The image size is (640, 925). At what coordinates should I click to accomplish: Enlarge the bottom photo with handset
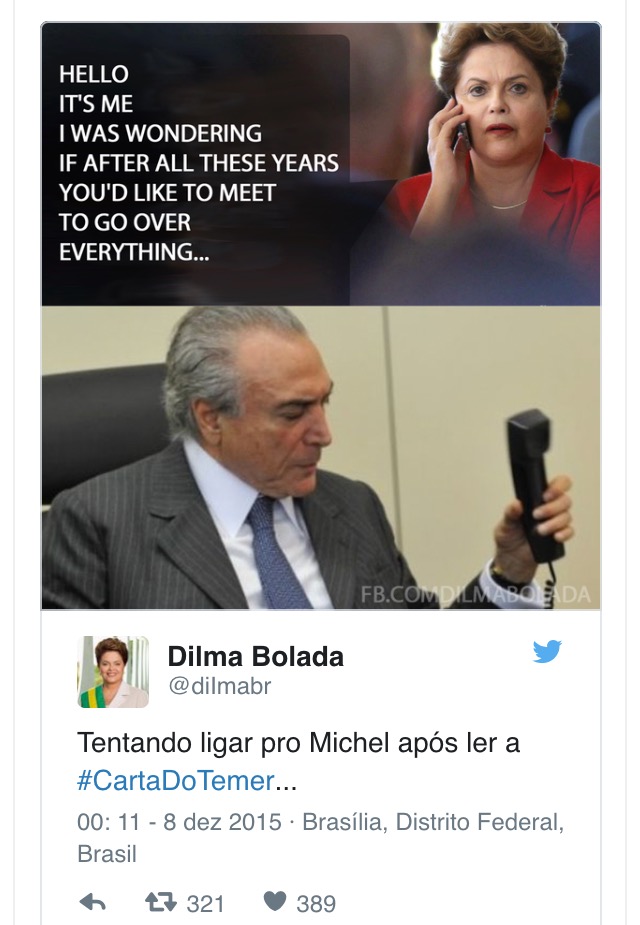tap(321, 458)
